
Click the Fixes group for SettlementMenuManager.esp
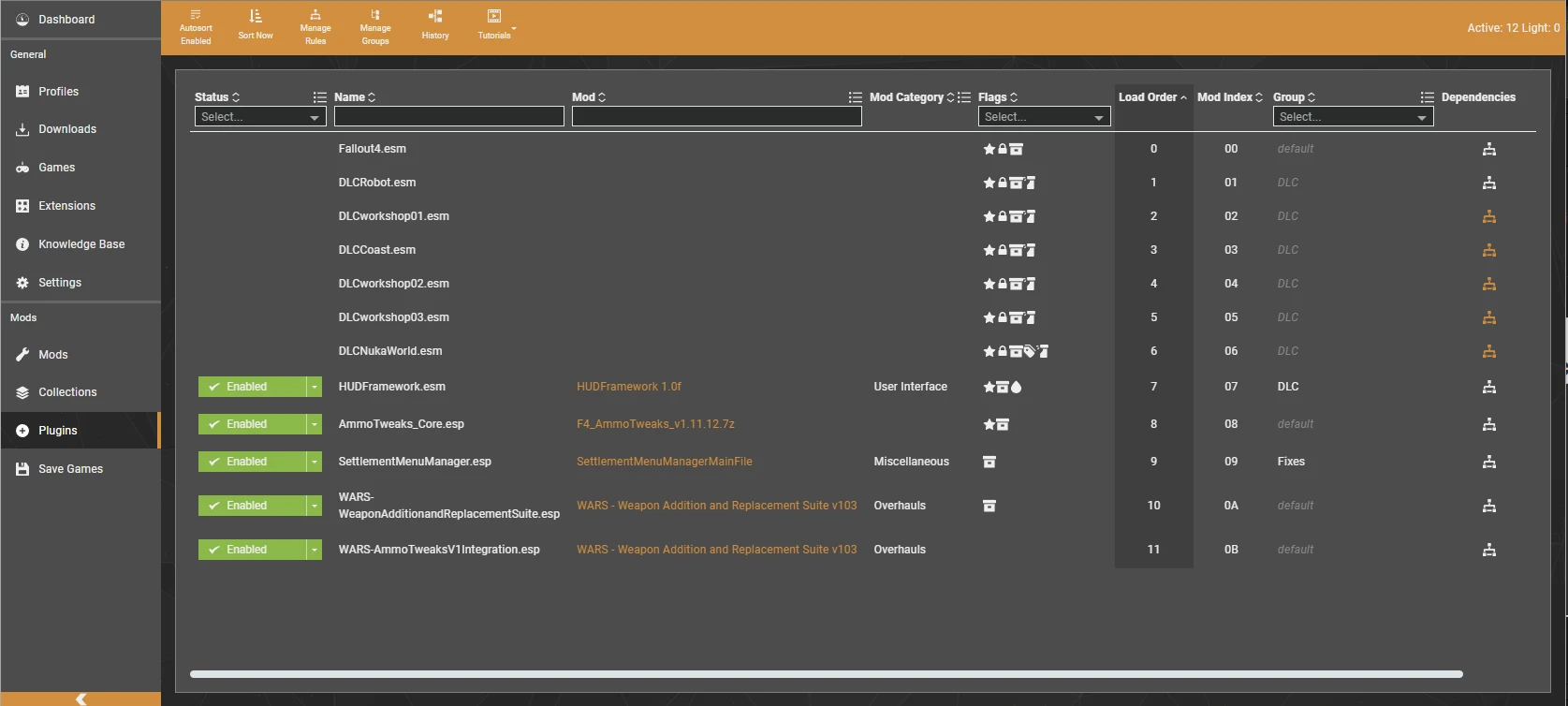(x=1291, y=462)
